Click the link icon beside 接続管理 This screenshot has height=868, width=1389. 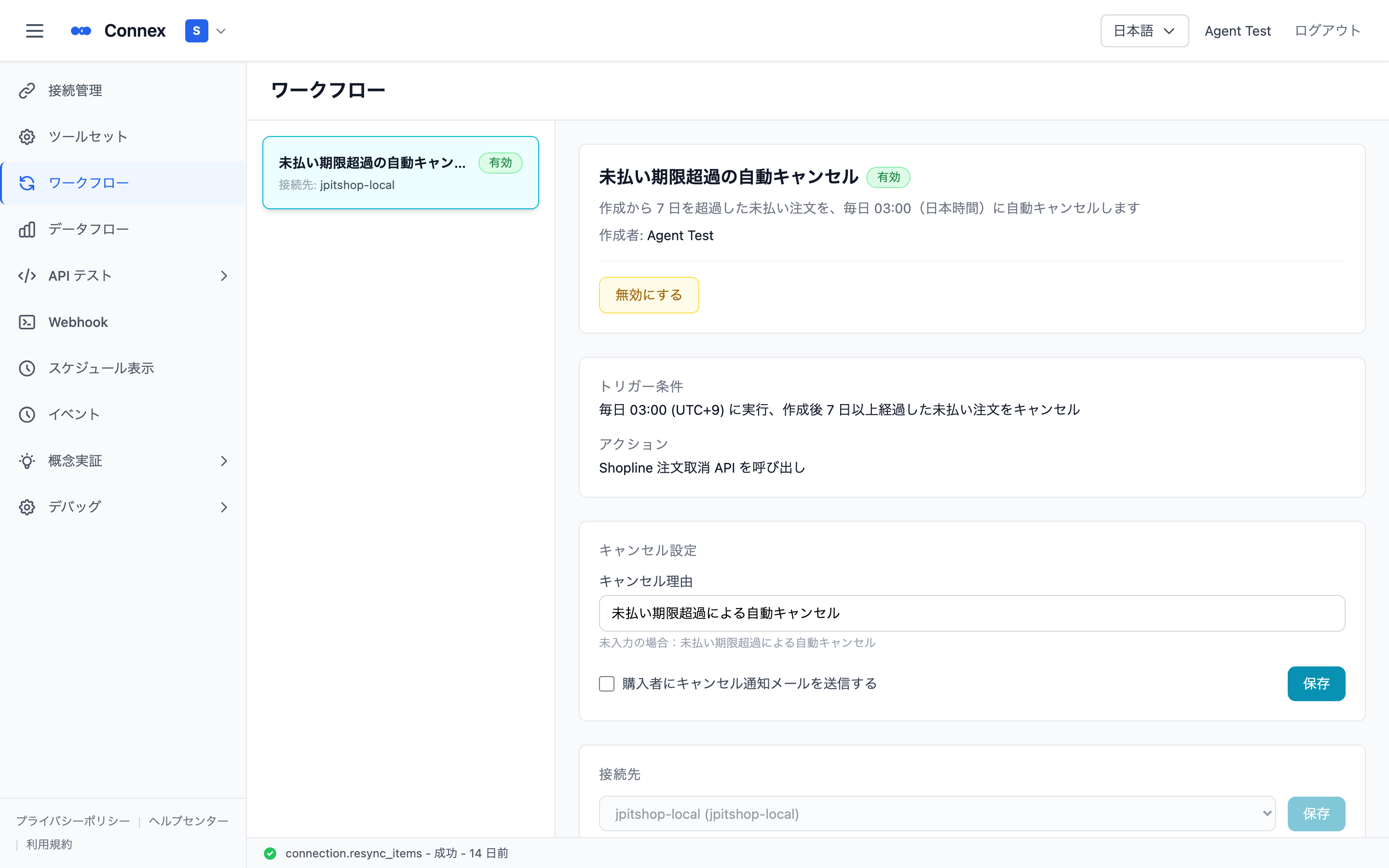pyautogui.click(x=27, y=91)
